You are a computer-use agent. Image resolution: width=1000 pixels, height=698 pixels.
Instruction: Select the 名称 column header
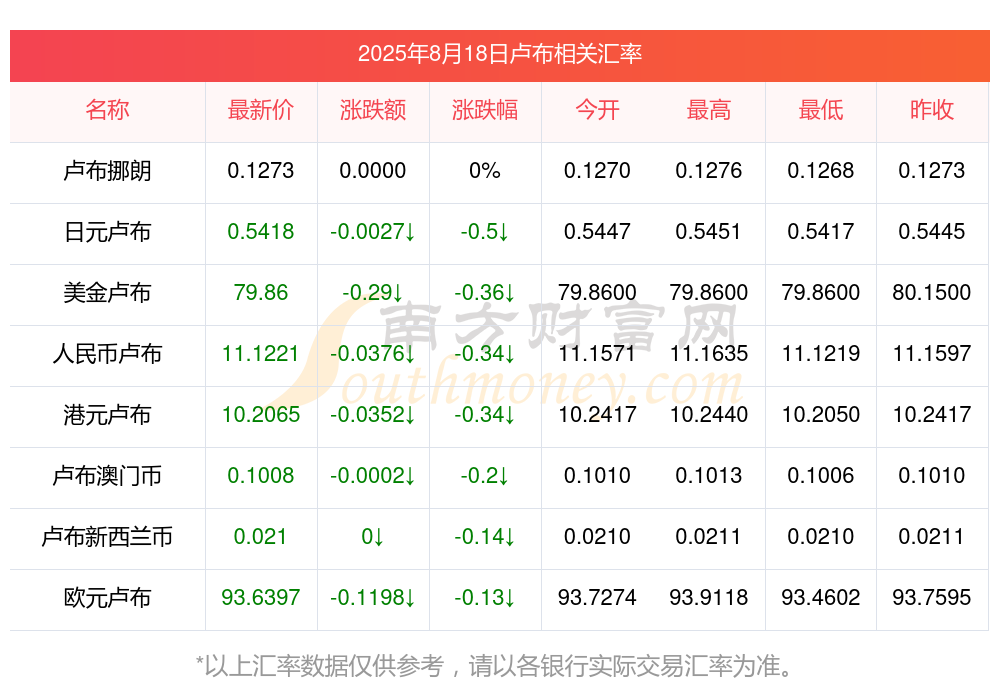click(107, 110)
